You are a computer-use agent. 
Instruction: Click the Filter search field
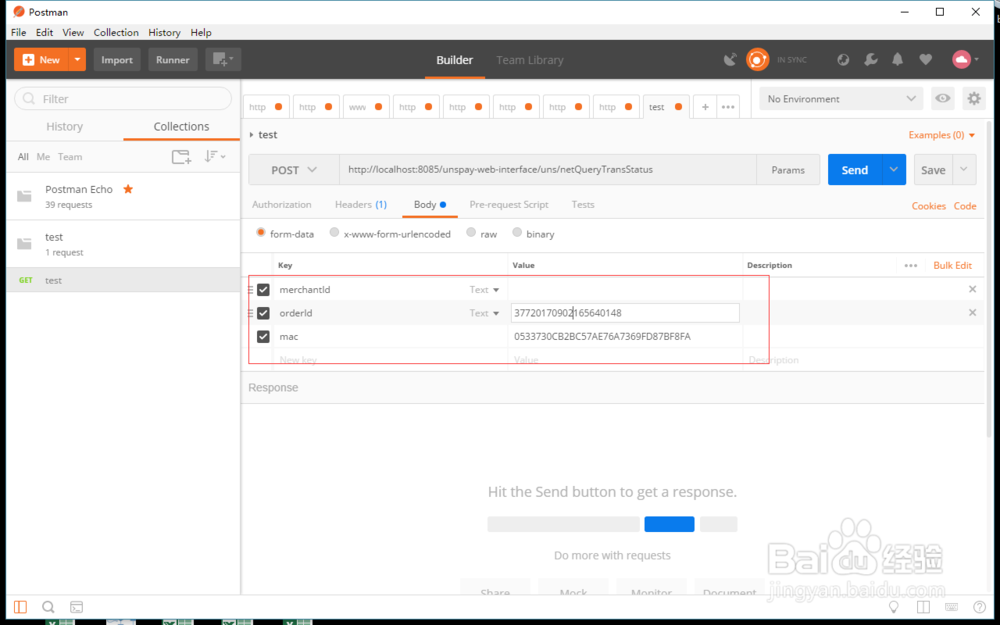pyautogui.click(x=123, y=99)
